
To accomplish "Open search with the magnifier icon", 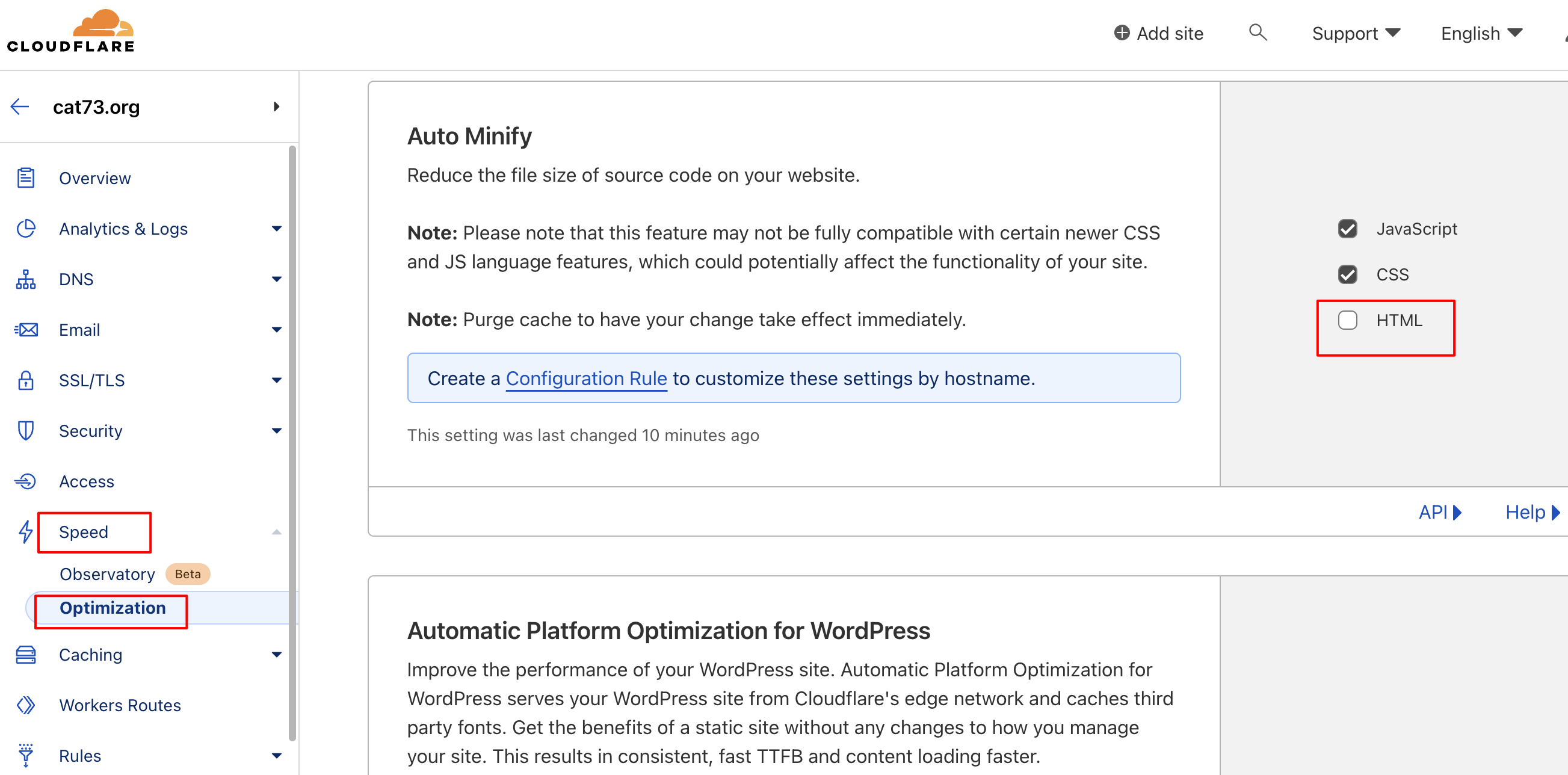I will [1257, 32].
